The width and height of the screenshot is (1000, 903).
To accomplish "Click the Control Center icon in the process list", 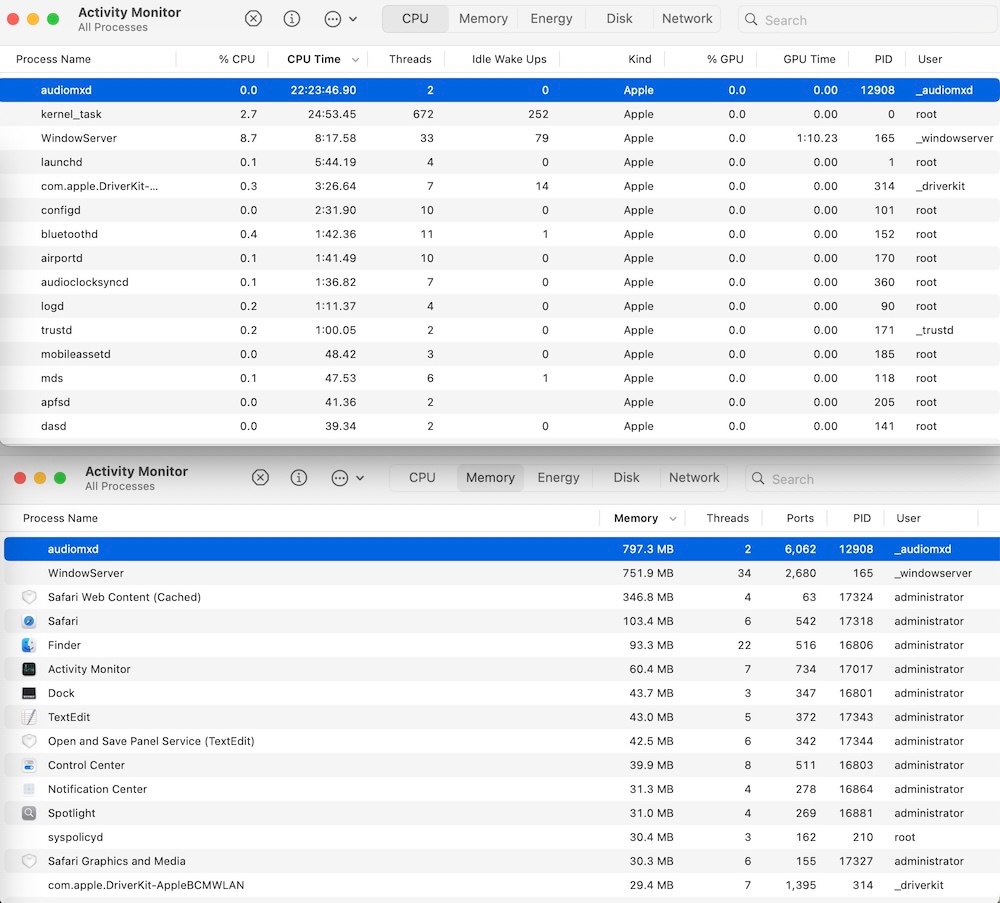I will click(x=29, y=765).
